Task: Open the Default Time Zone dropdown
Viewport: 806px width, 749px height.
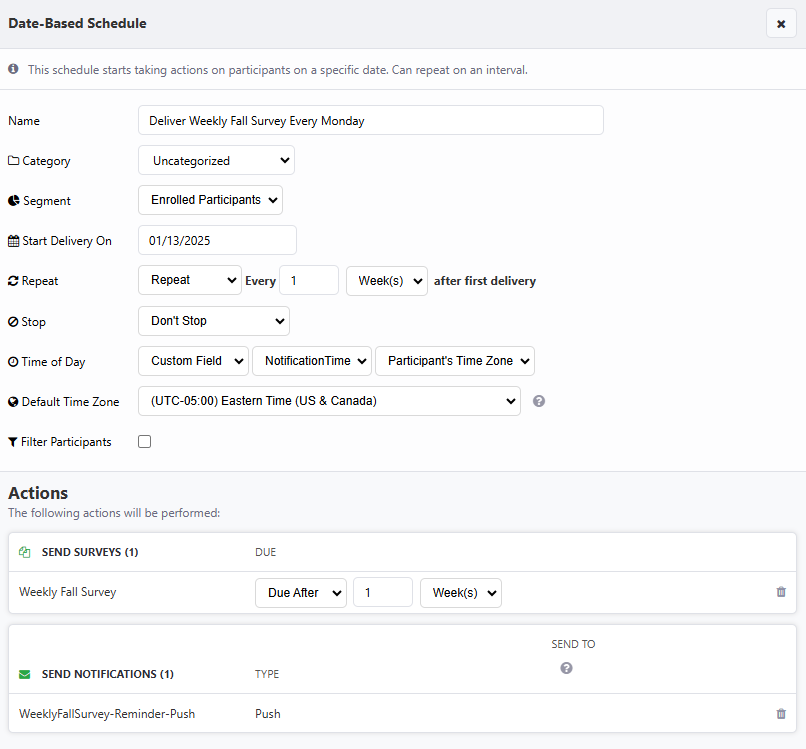Action: coord(329,401)
